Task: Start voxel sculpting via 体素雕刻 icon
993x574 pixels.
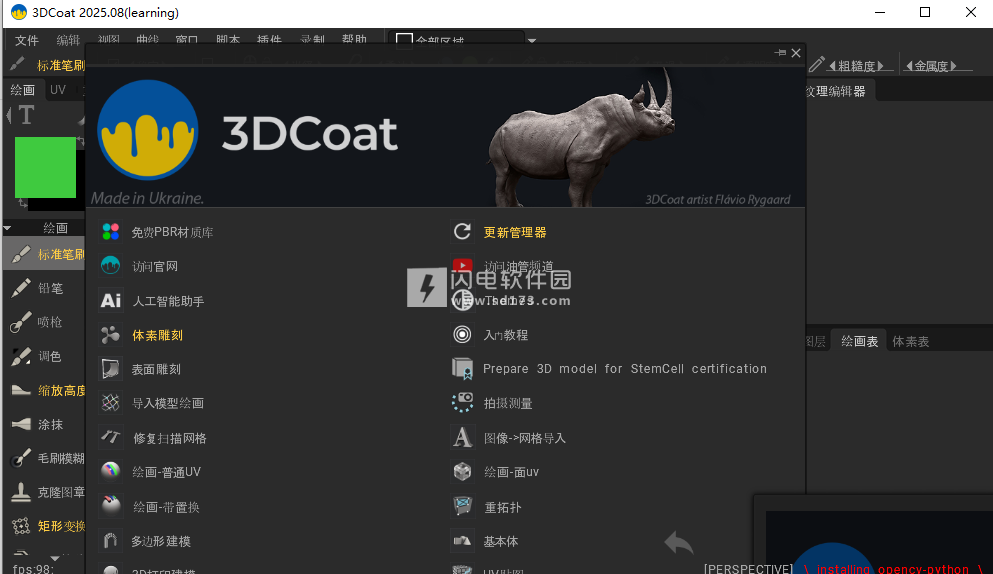Action: coord(111,335)
